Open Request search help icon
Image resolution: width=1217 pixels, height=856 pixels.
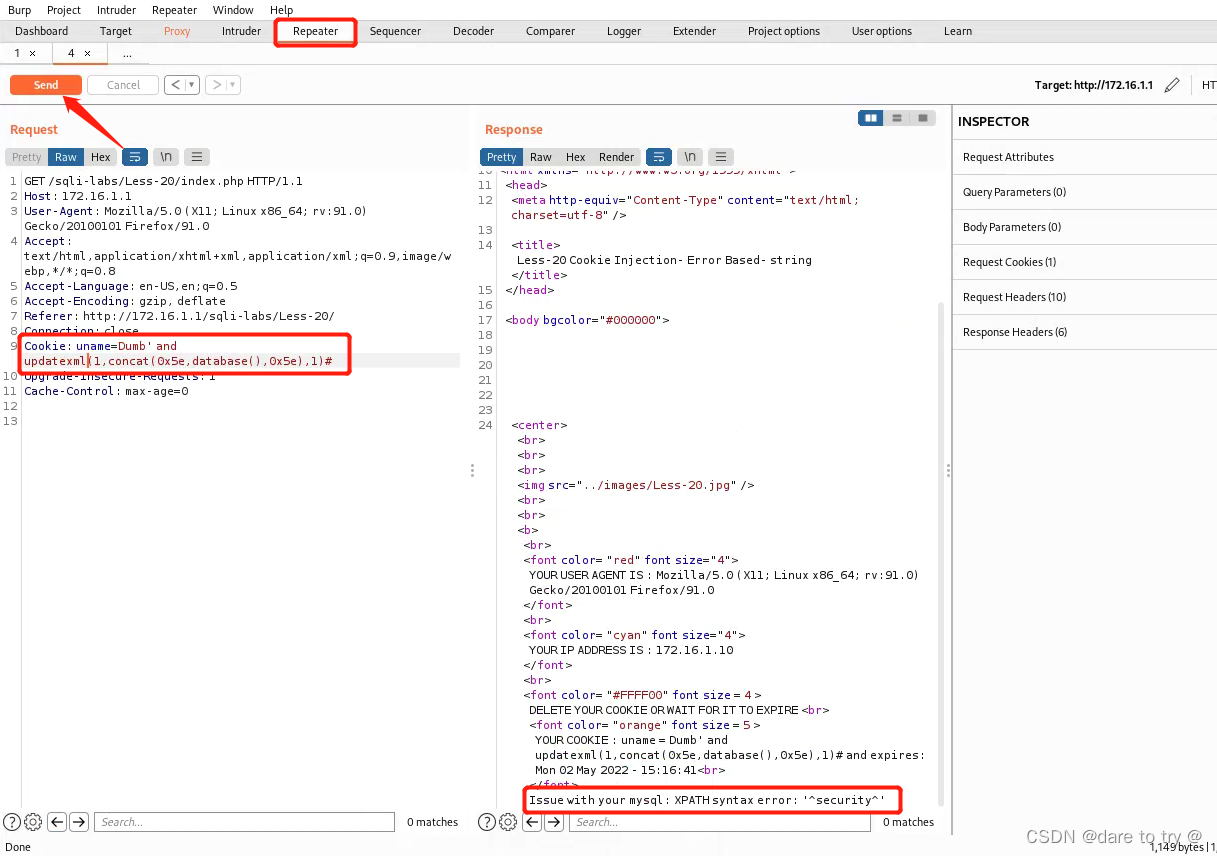click(x=12, y=822)
